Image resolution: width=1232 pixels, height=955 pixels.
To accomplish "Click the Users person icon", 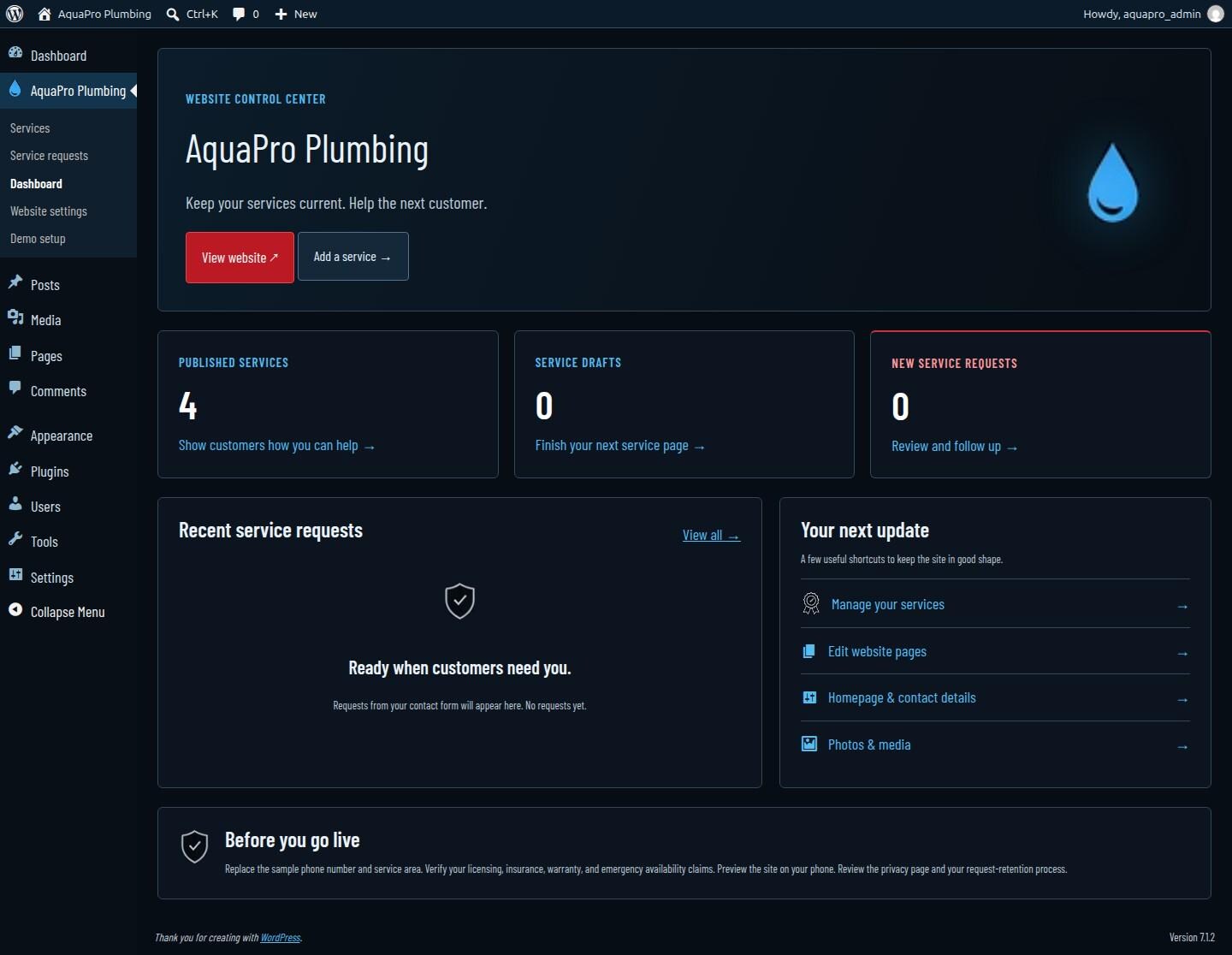I will click(x=15, y=505).
